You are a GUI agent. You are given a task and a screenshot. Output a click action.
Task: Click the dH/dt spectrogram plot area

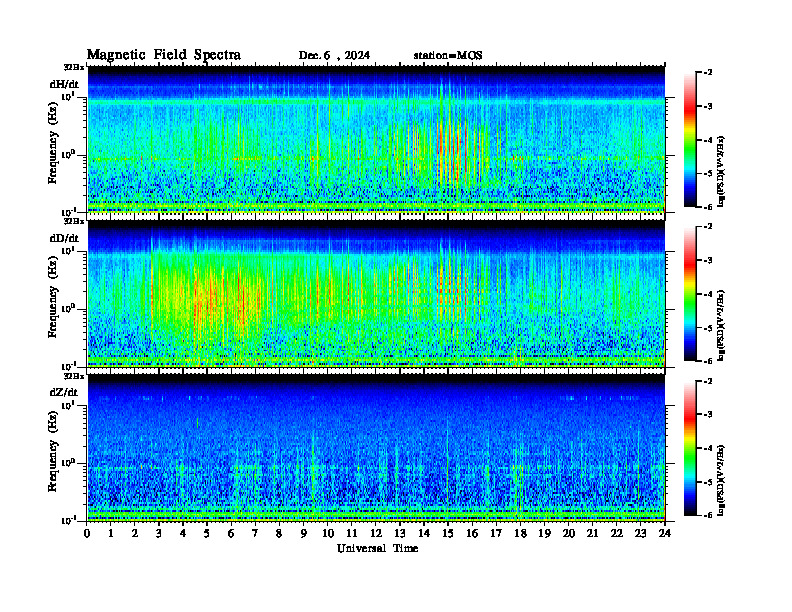pos(376,140)
